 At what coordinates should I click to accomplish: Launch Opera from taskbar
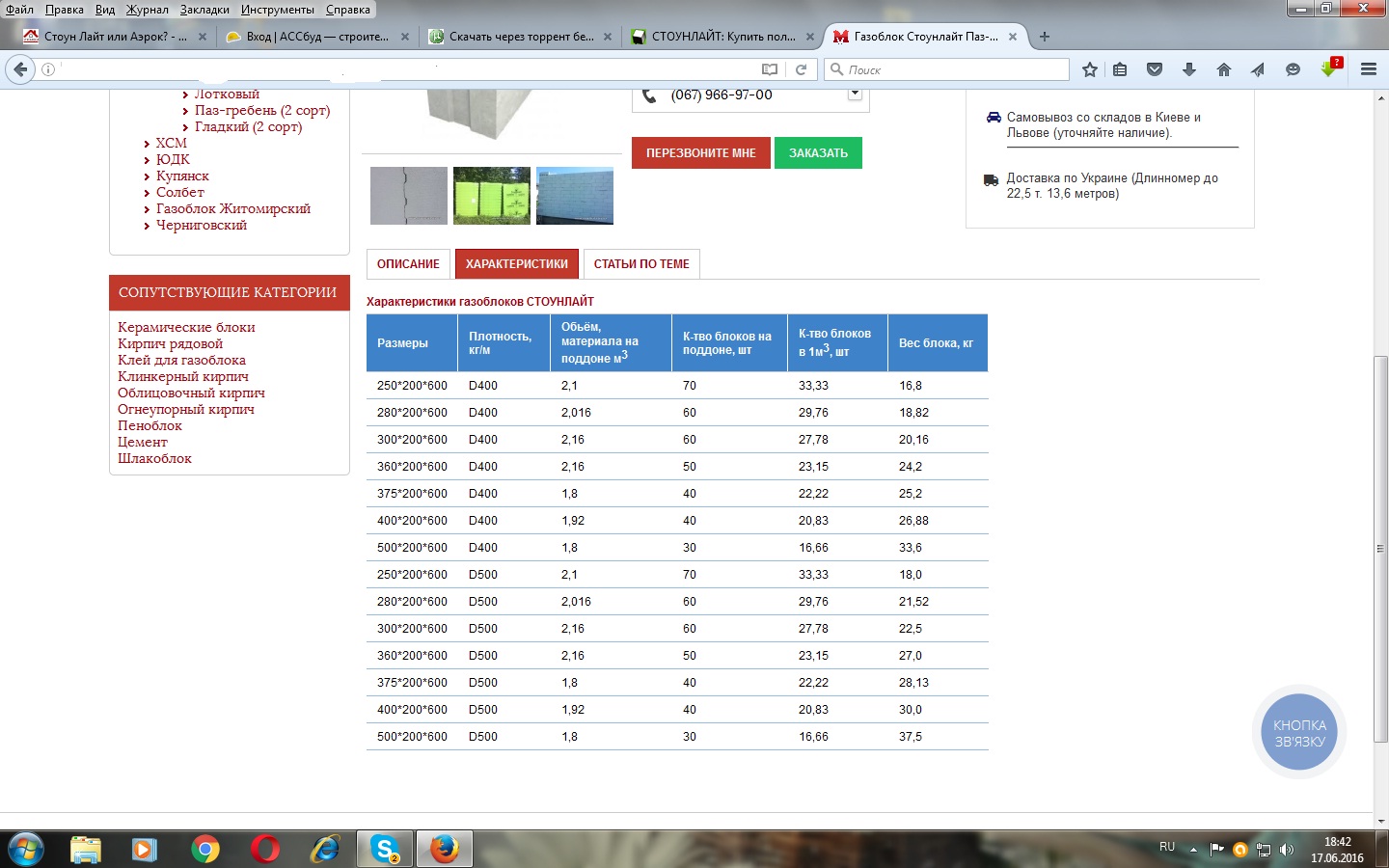click(265, 850)
